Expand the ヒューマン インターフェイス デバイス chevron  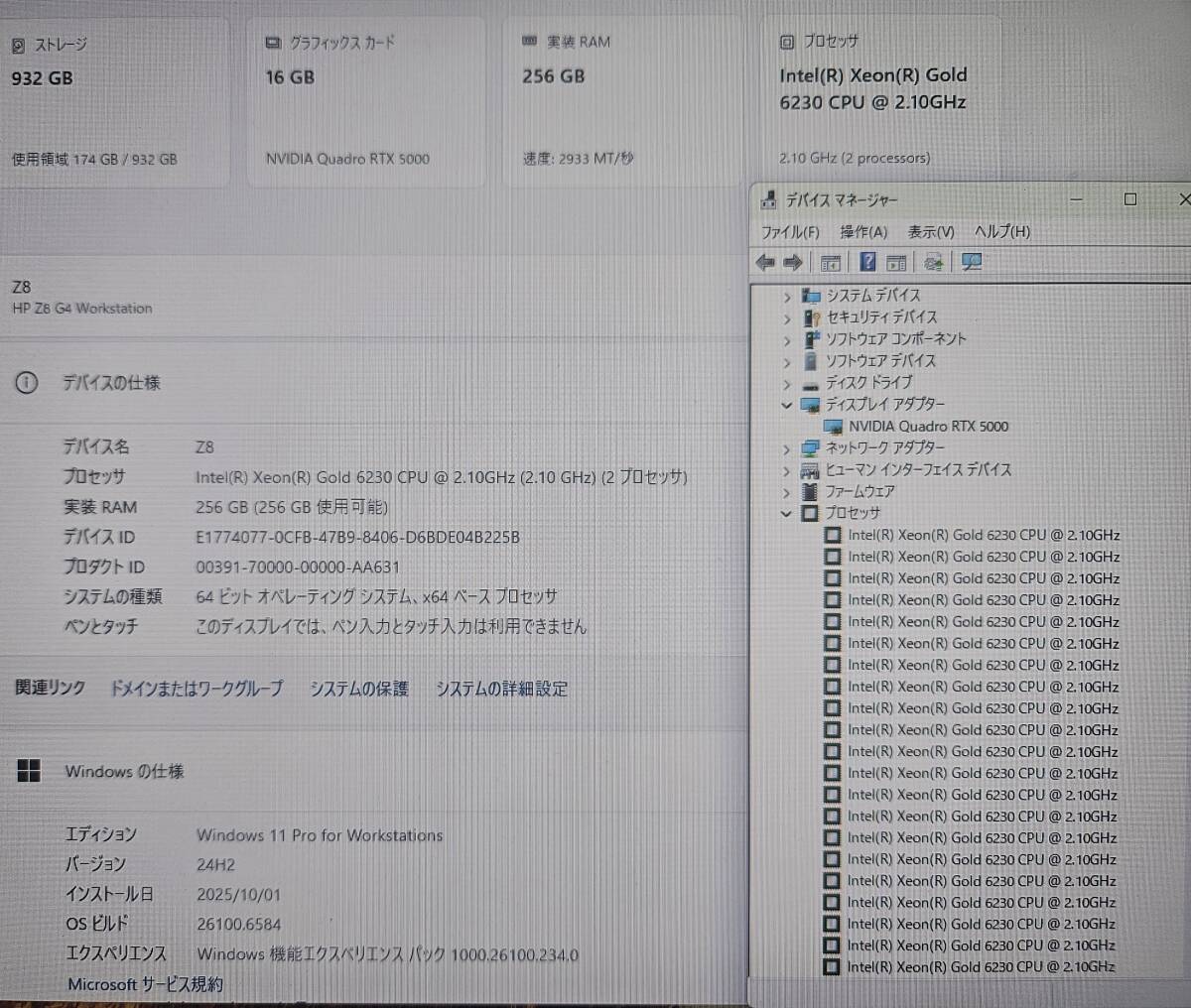[787, 471]
